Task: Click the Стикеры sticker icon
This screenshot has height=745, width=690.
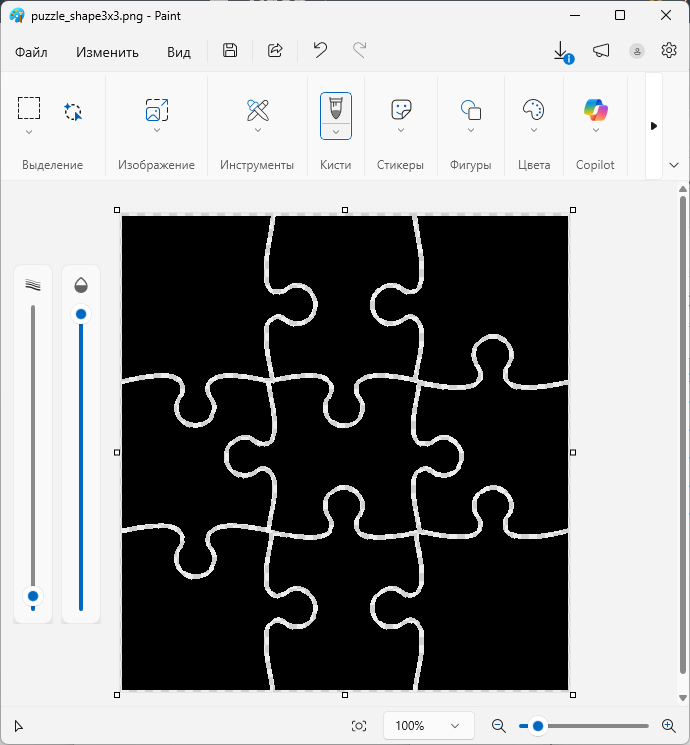Action: point(401,109)
